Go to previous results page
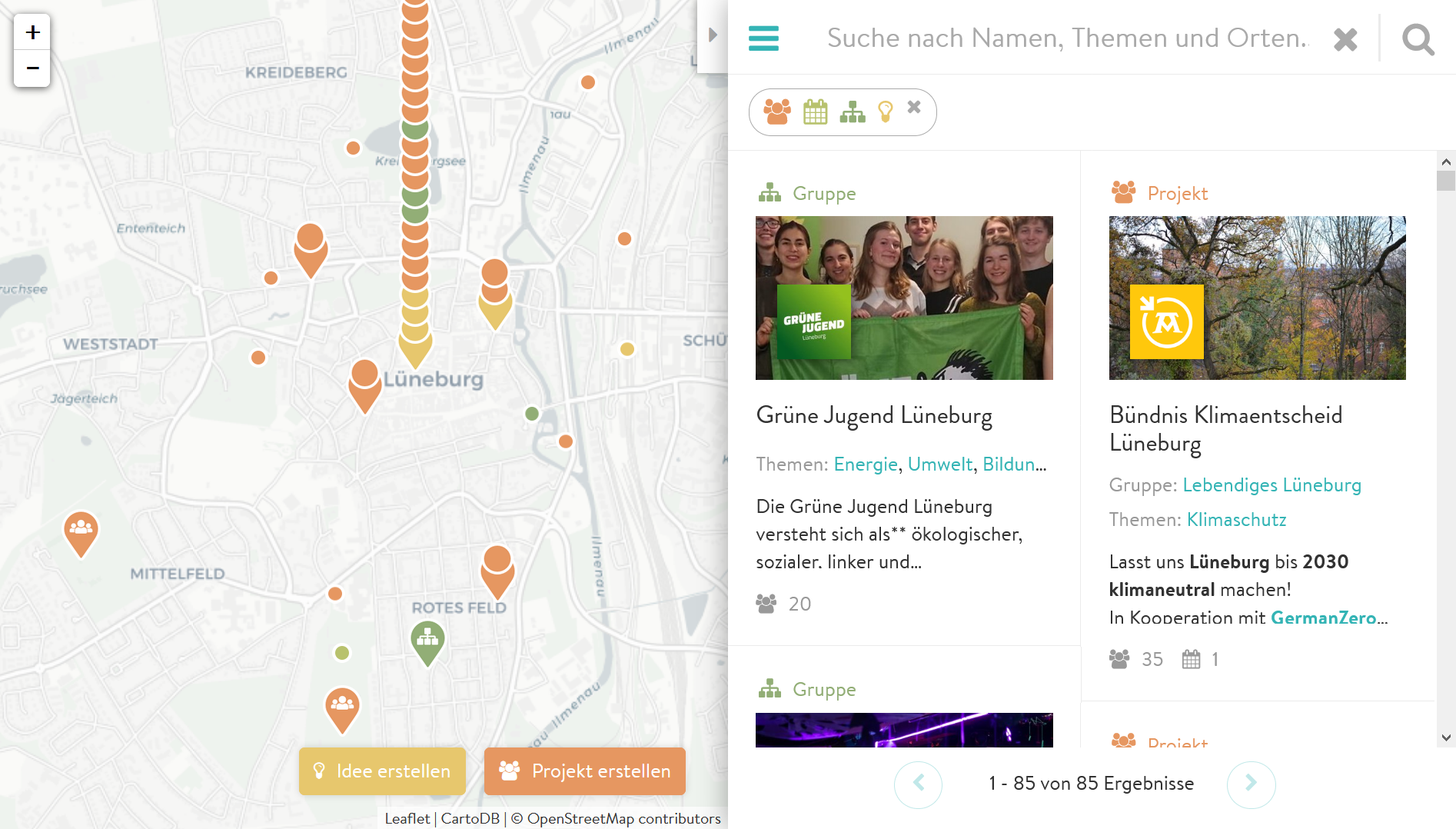This screenshot has width=1456, height=829. tap(918, 784)
